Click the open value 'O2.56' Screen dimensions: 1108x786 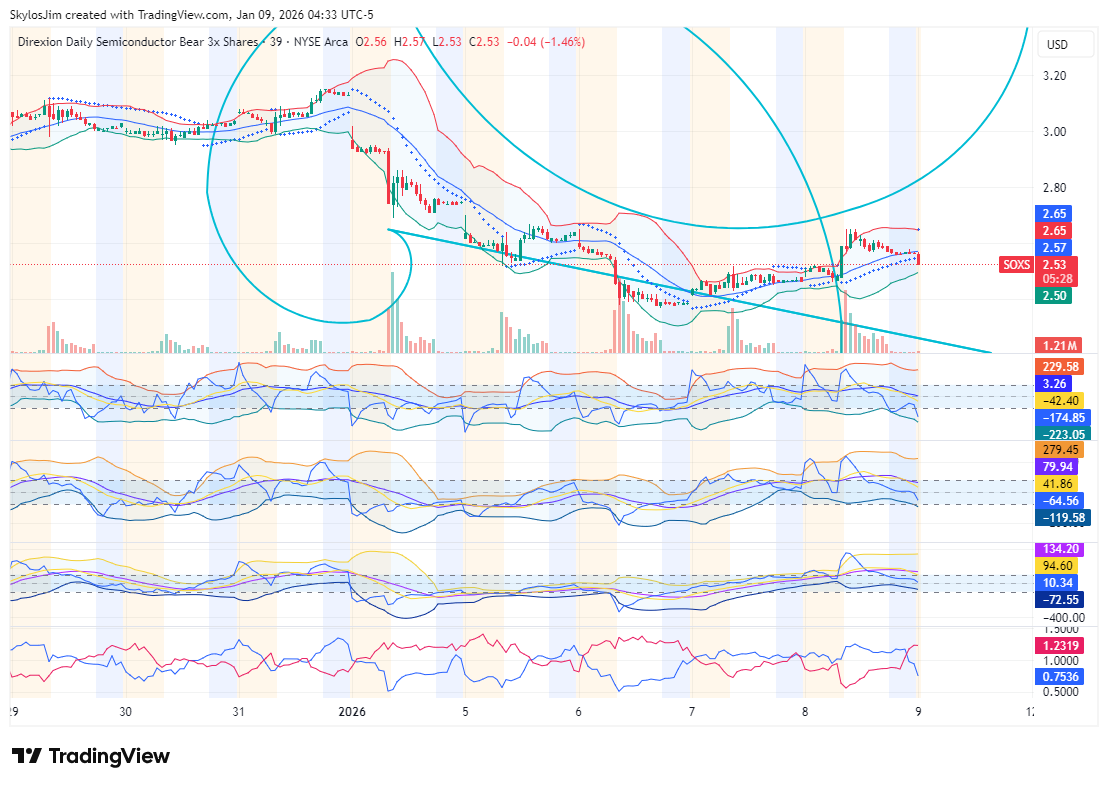tap(371, 42)
